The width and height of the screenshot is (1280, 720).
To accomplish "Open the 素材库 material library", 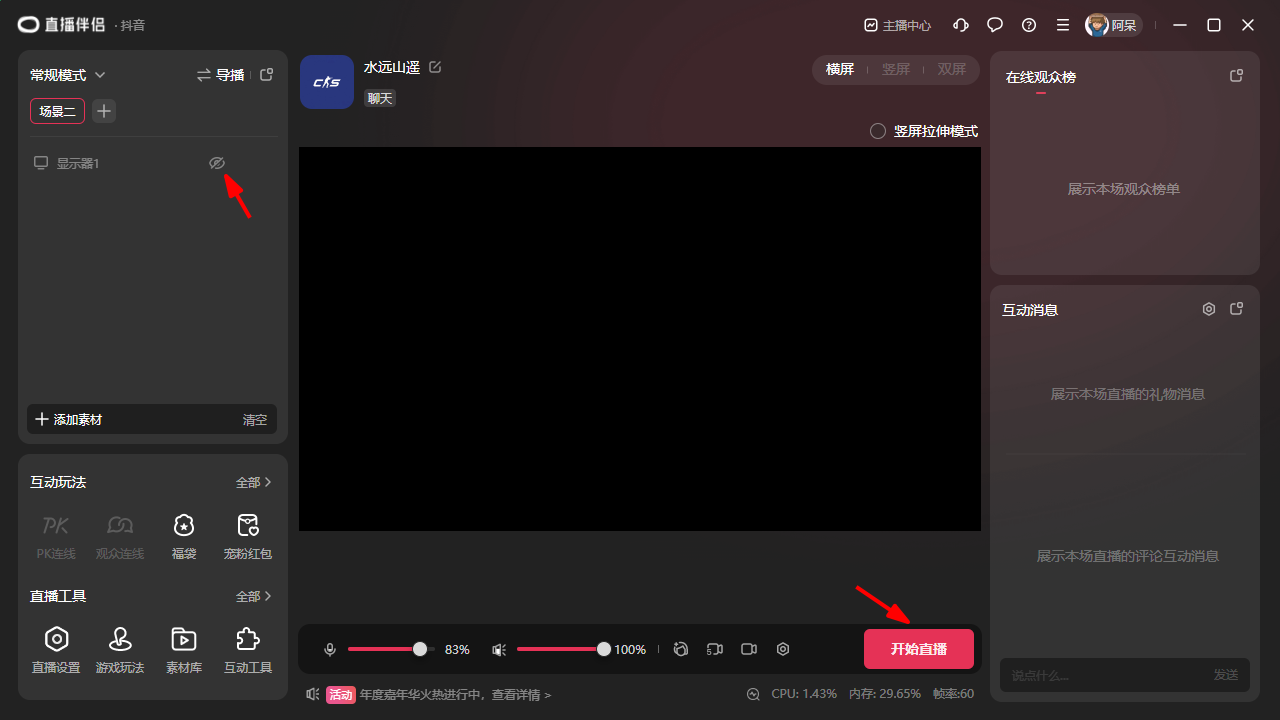I will pos(184,639).
